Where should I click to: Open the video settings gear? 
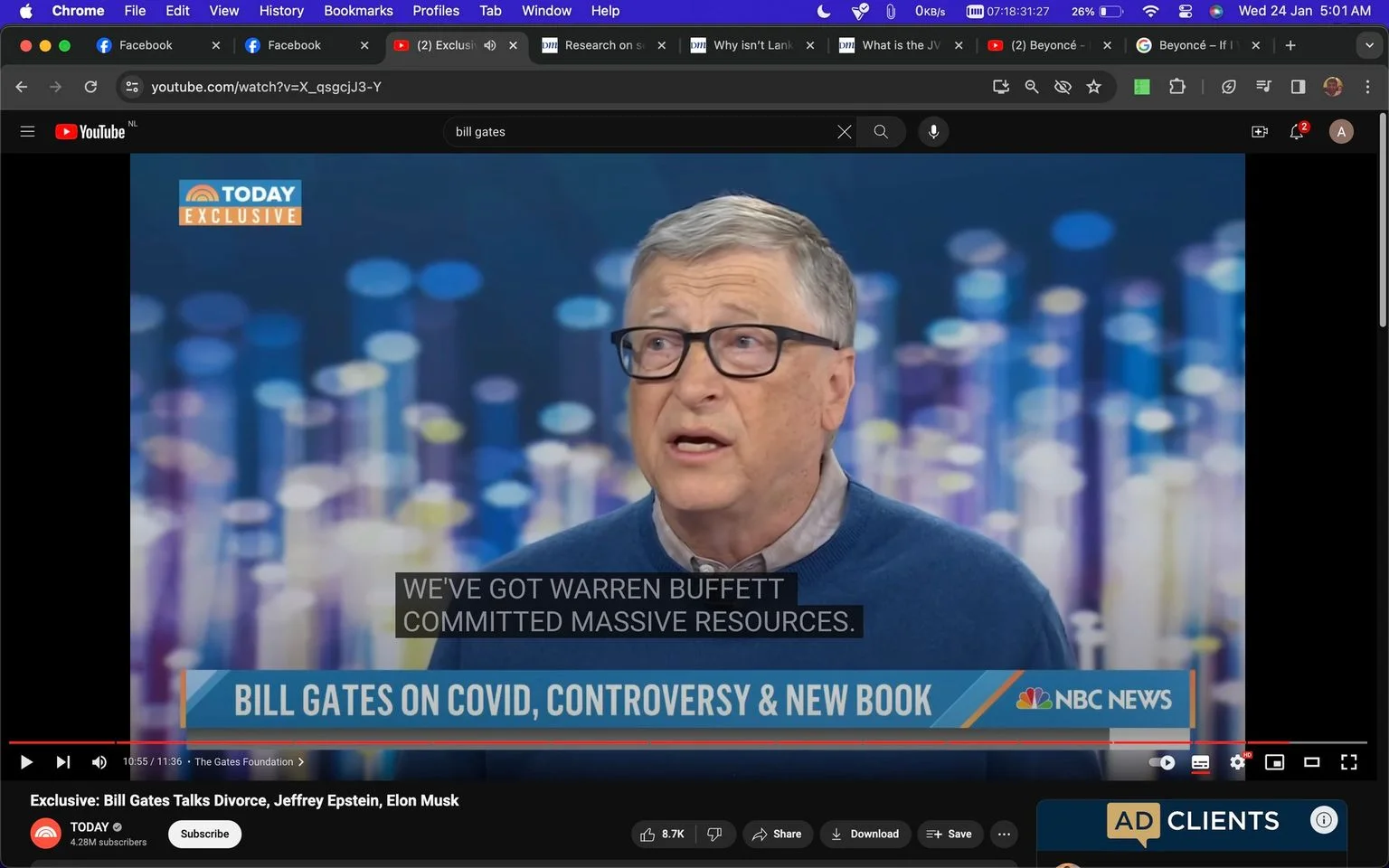[1237, 762]
